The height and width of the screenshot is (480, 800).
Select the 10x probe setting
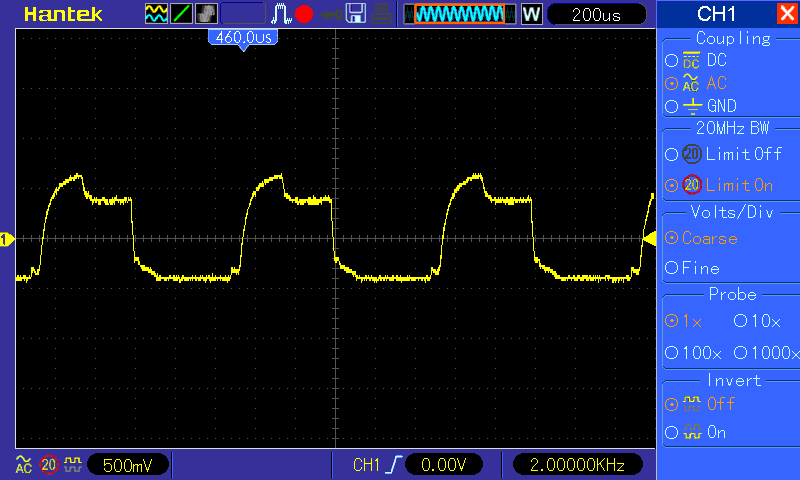coord(757,321)
